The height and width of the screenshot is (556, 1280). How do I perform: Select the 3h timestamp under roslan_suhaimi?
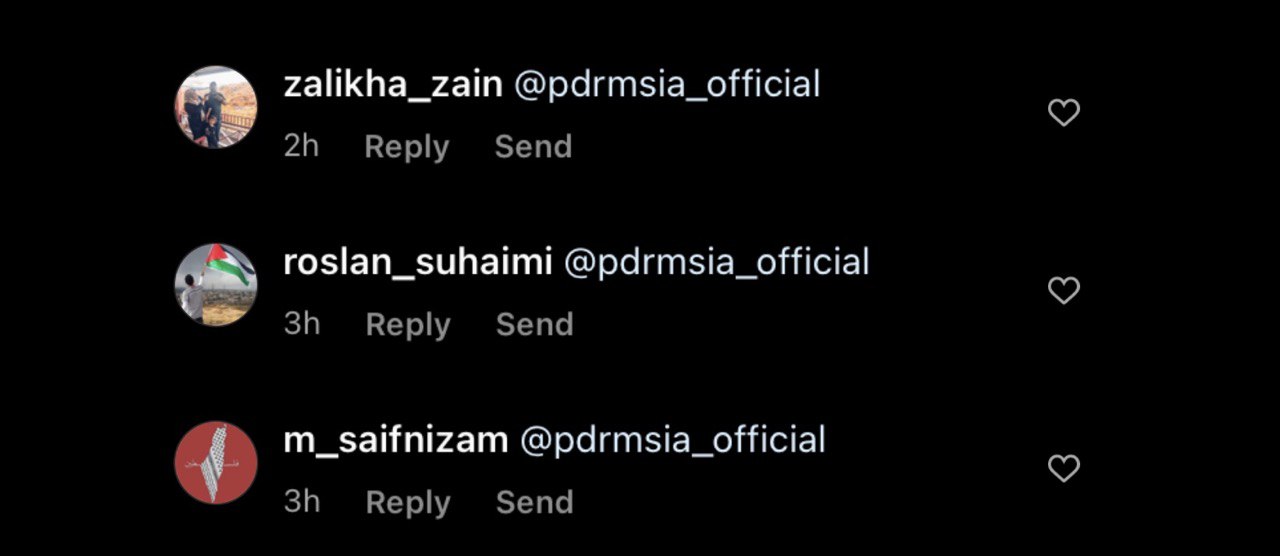pos(302,325)
